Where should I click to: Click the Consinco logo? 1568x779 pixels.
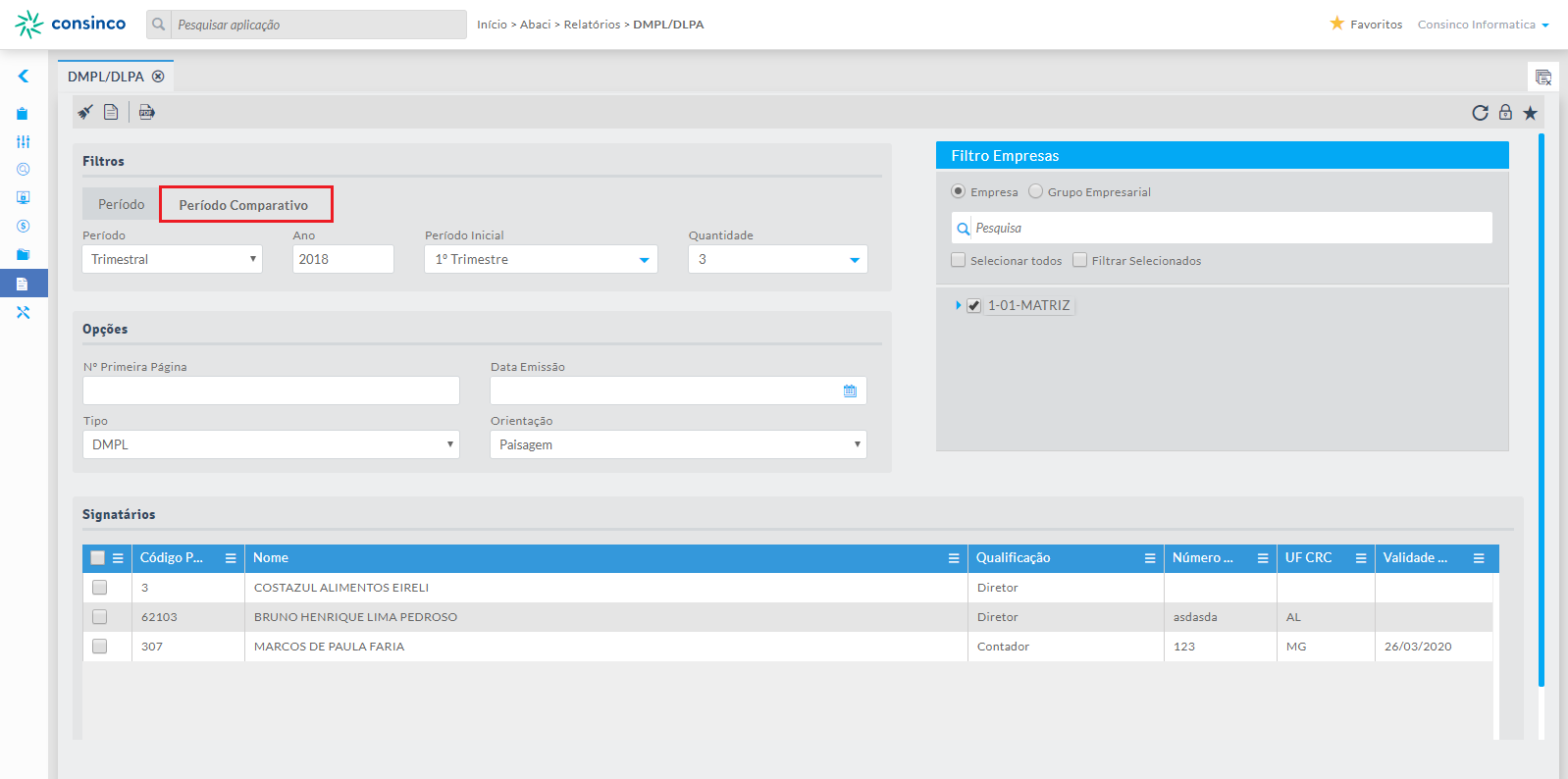(71, 24)
